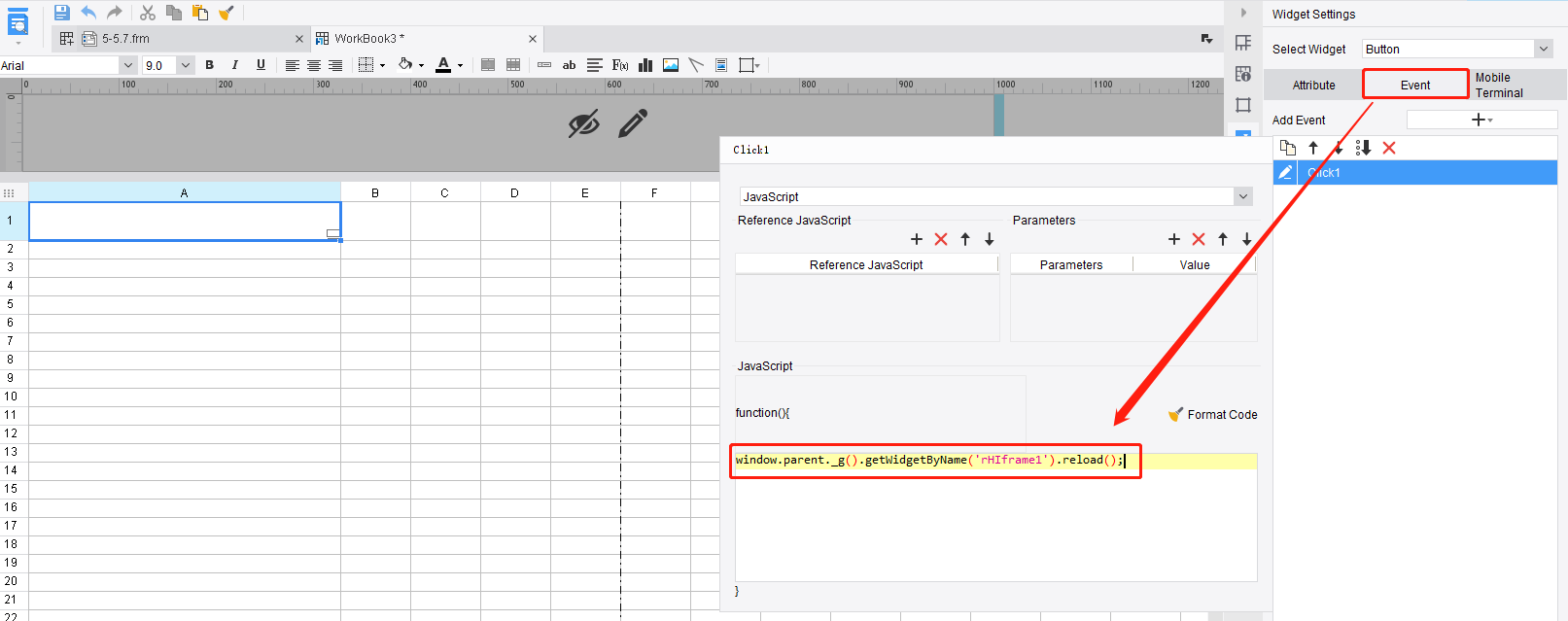1568x621 pixels.
Task: Insert a chart using the bar chart icon
Action: pyautogui.click(x=645, y=65)
